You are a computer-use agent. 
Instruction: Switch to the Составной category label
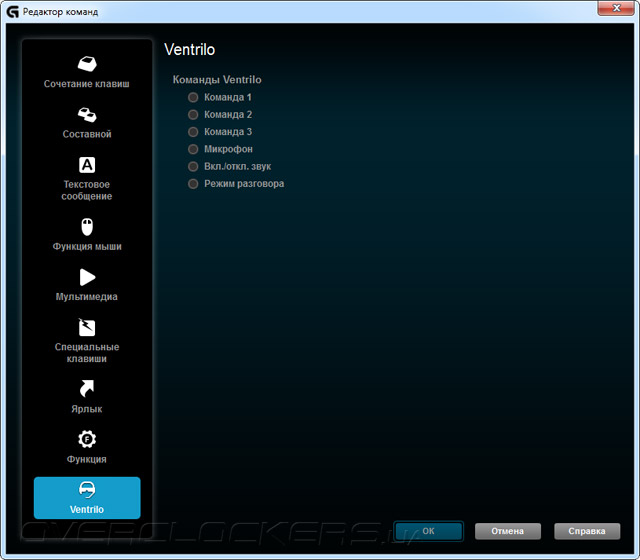(x=87, y=134)
